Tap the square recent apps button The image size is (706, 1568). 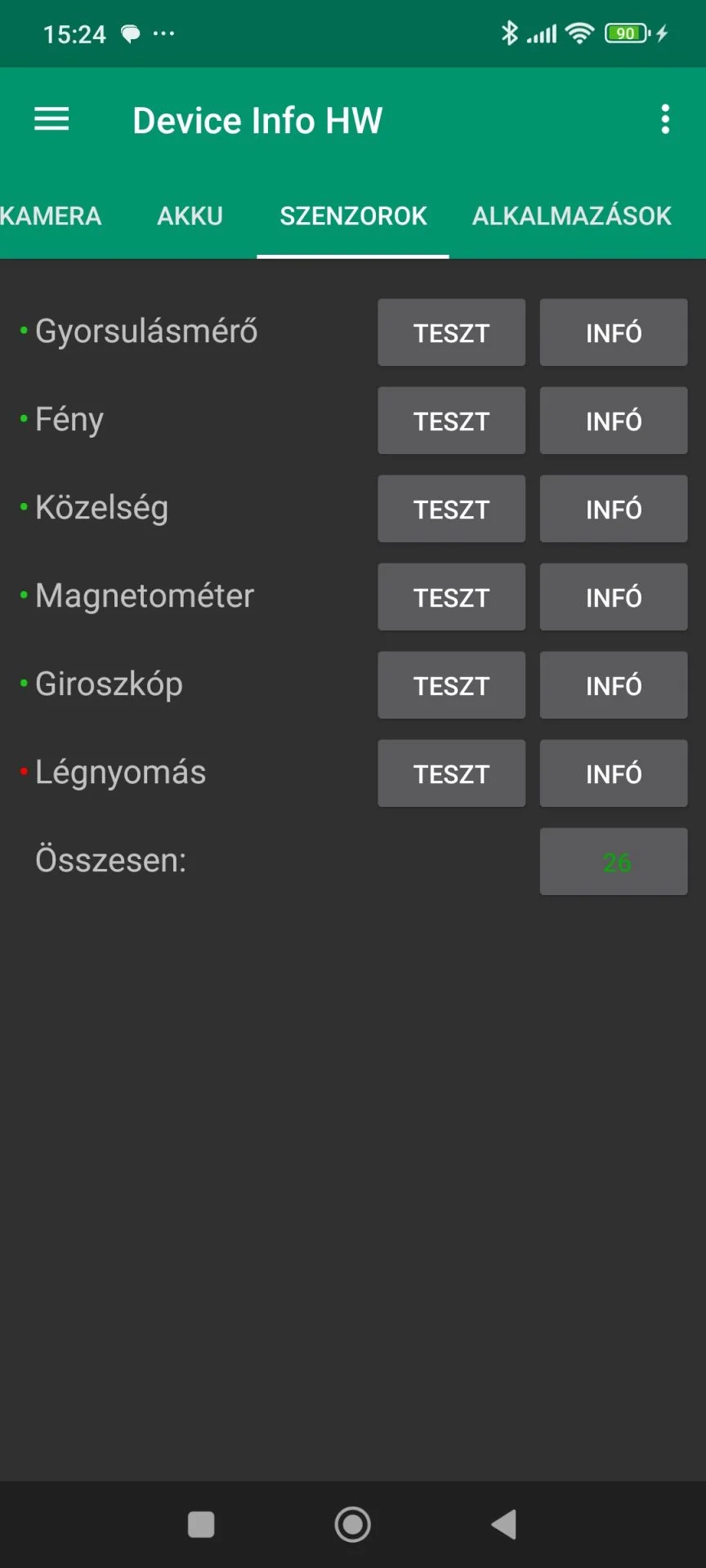(x=201, y=1524)
